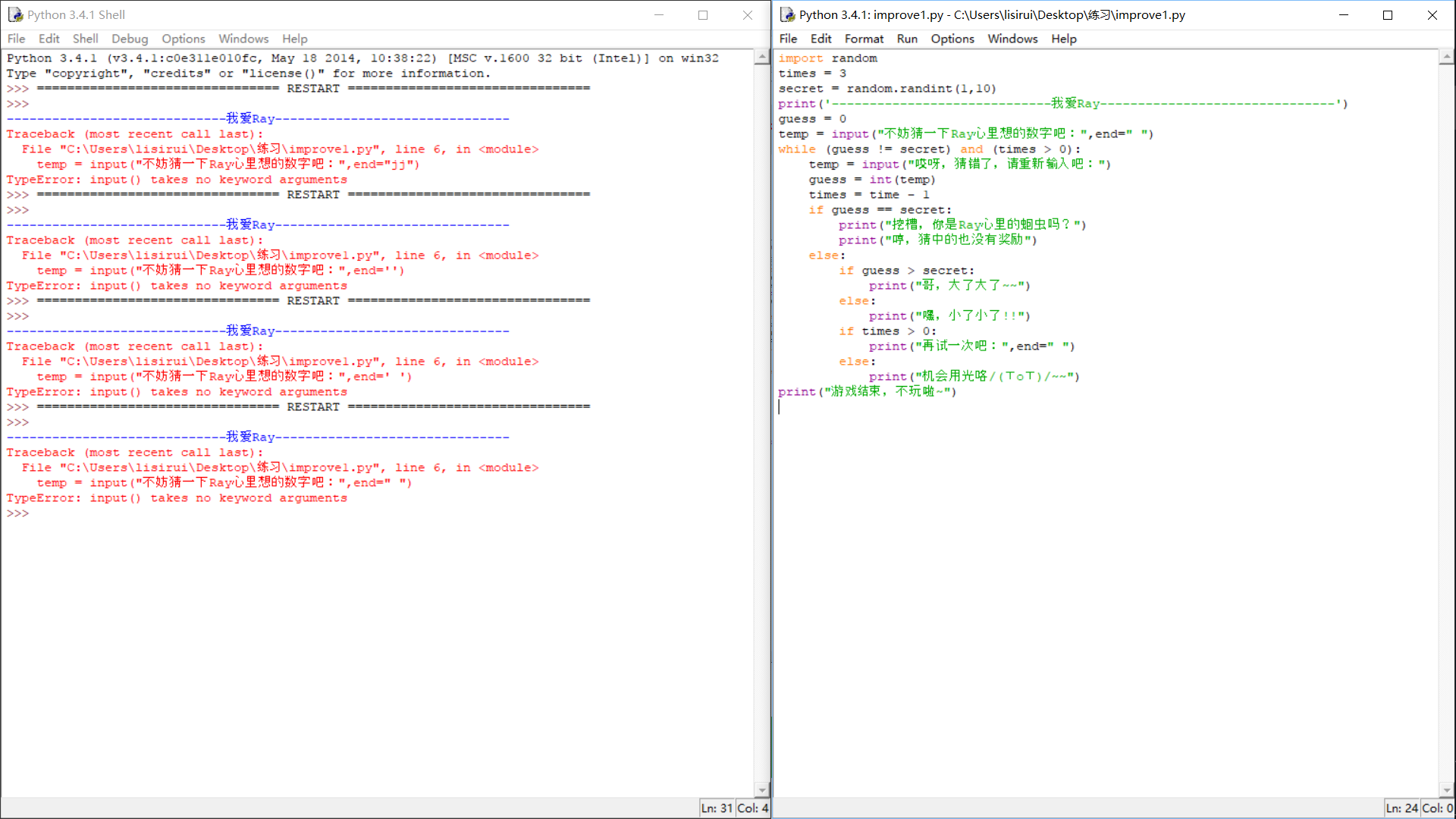The height and width of the screenshot is (819, 1456).
Task: Open the editor's Run menu
Action: tap(907, 39)
